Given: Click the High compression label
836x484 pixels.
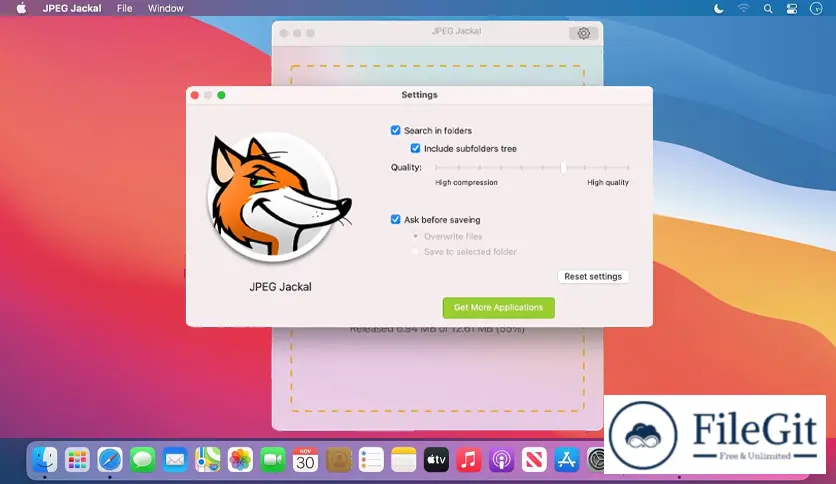Looking at the screenshot, I should (466, 182).
